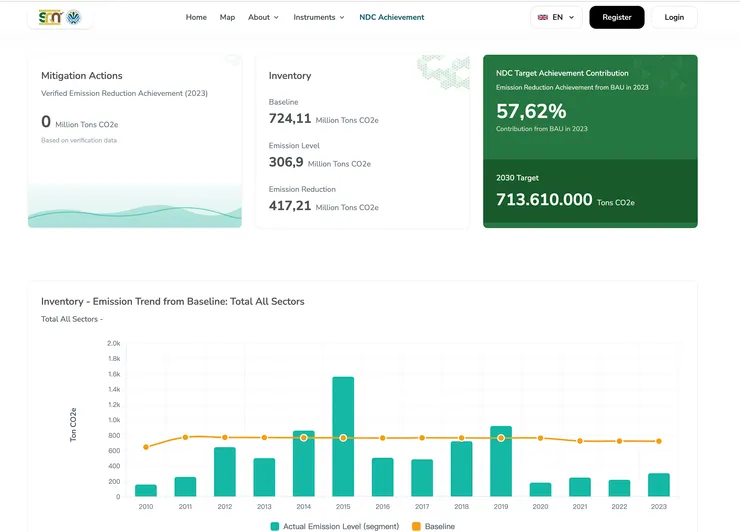Click the Login button

pos(674,17)
